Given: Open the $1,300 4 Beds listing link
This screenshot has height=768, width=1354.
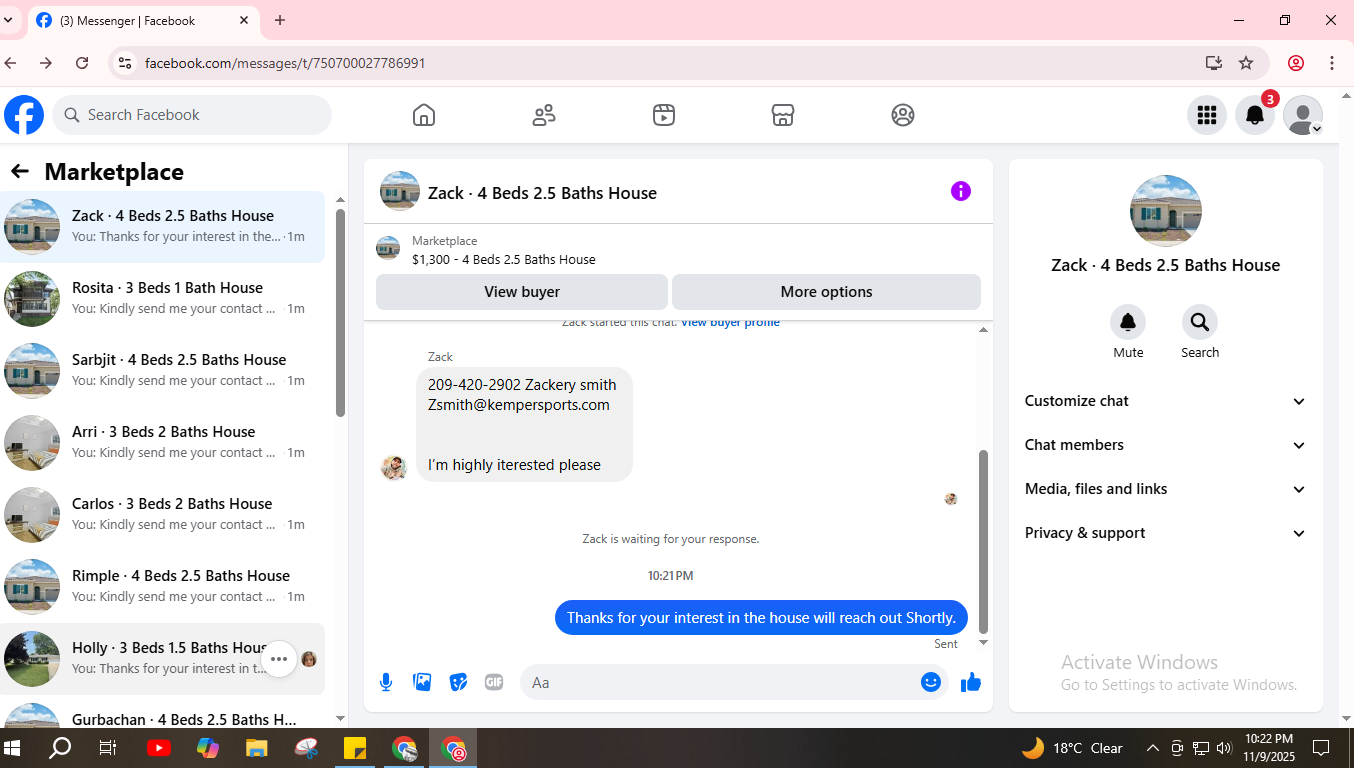Looking at the screenshot, I should [504, 260].
